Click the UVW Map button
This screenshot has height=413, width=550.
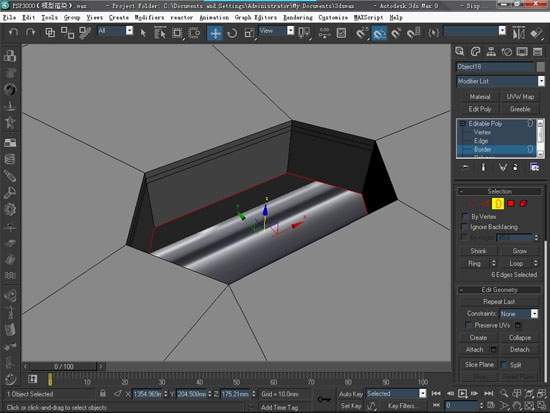pyautogui.click(x=520, y=97)
